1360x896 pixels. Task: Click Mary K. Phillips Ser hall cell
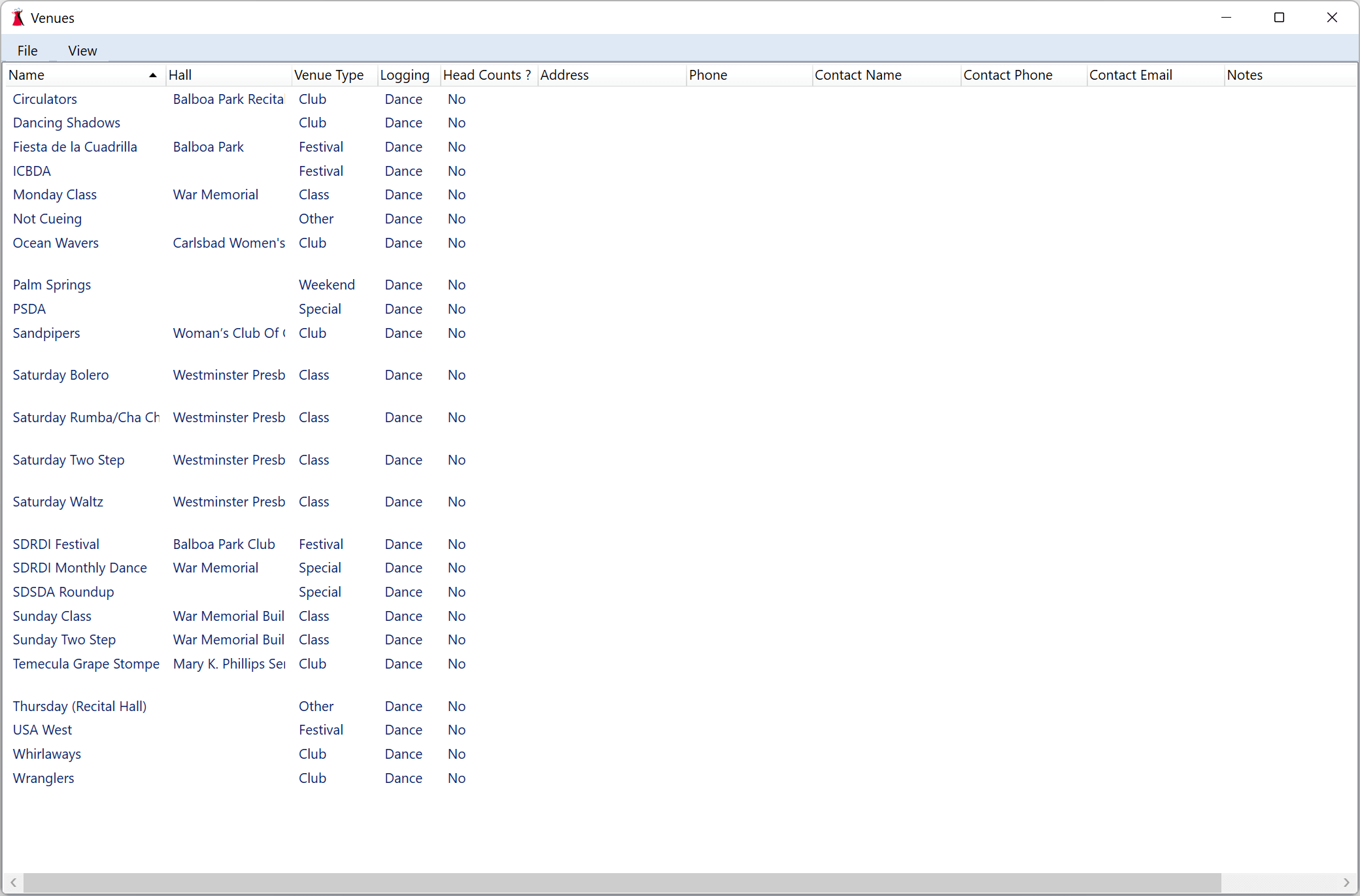point(229,664)
